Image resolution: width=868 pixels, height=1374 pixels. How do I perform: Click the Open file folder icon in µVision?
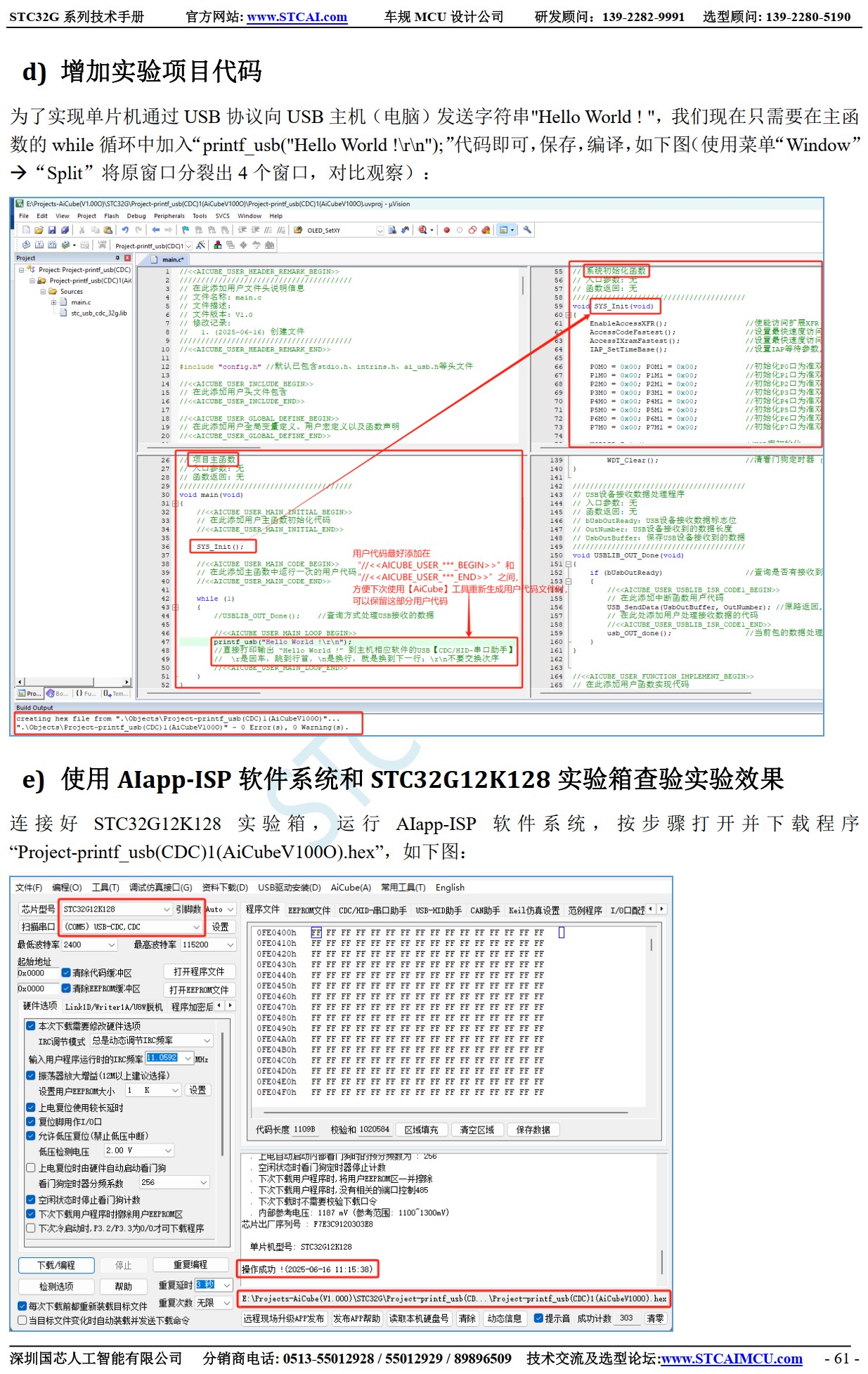(39, 230)
